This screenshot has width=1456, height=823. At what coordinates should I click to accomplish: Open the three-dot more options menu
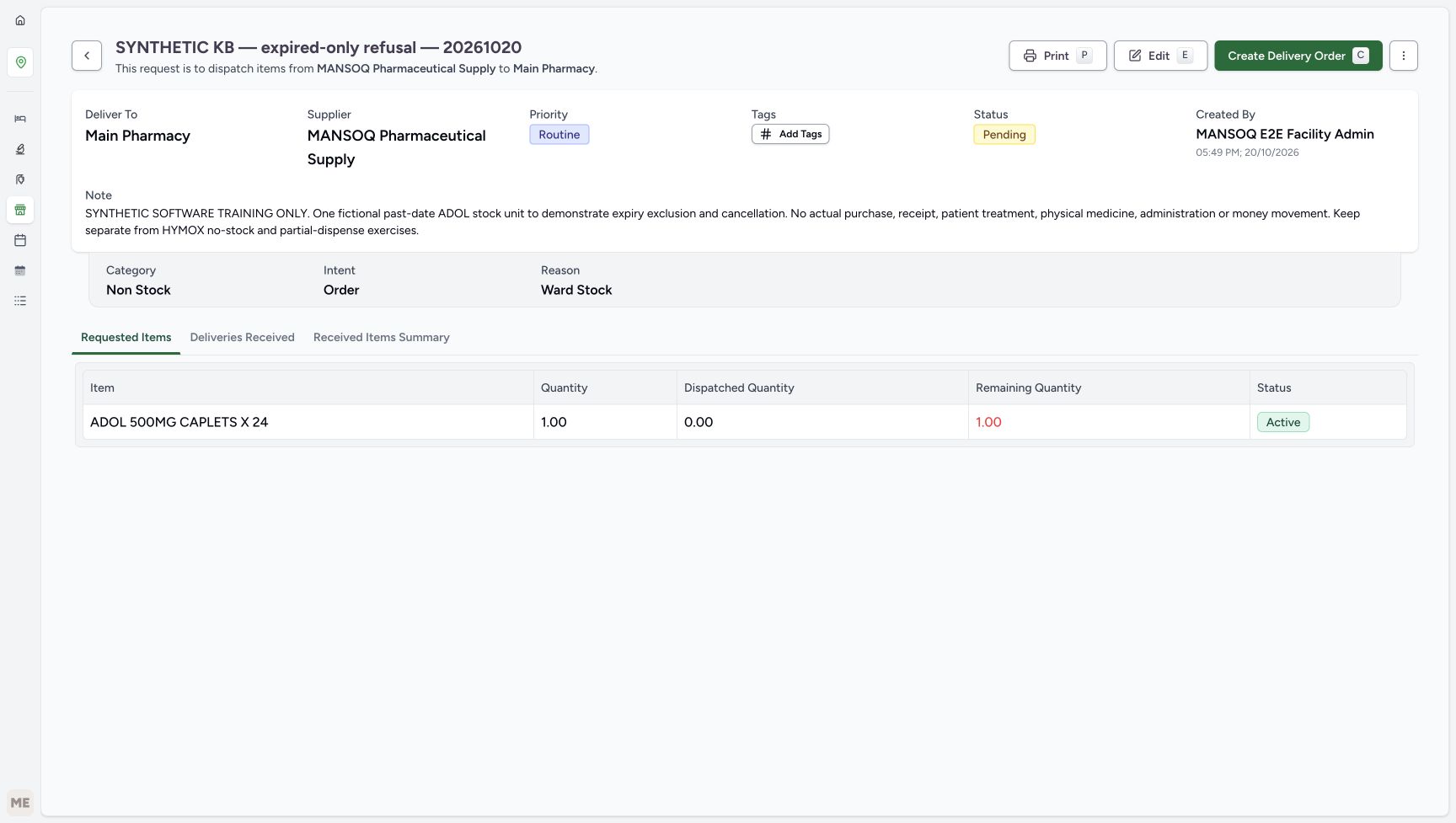point(1403,56)
